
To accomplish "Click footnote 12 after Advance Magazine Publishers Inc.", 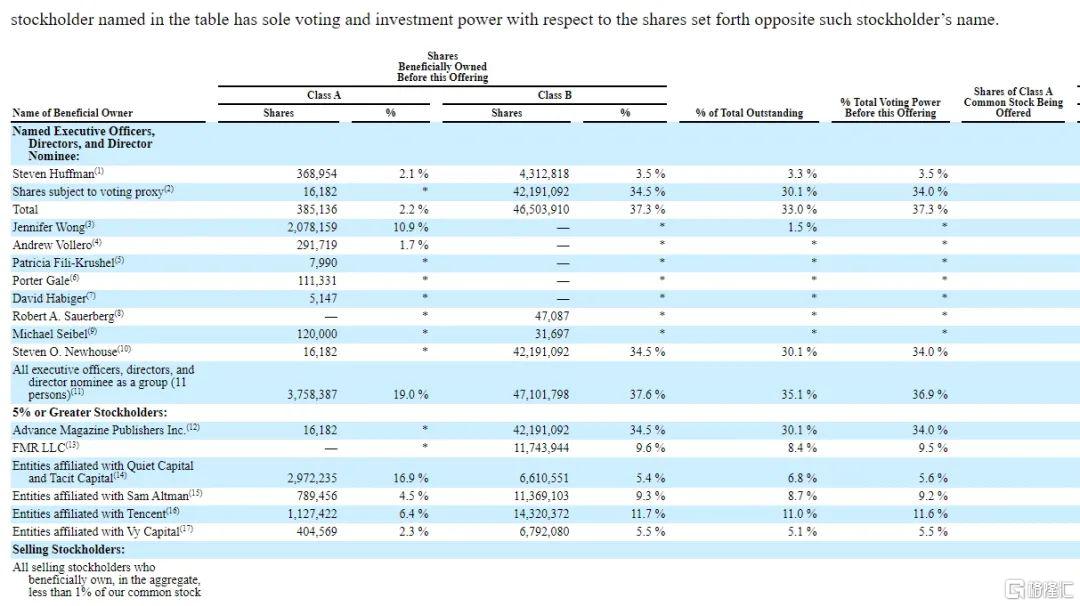I will pos(193,426).
